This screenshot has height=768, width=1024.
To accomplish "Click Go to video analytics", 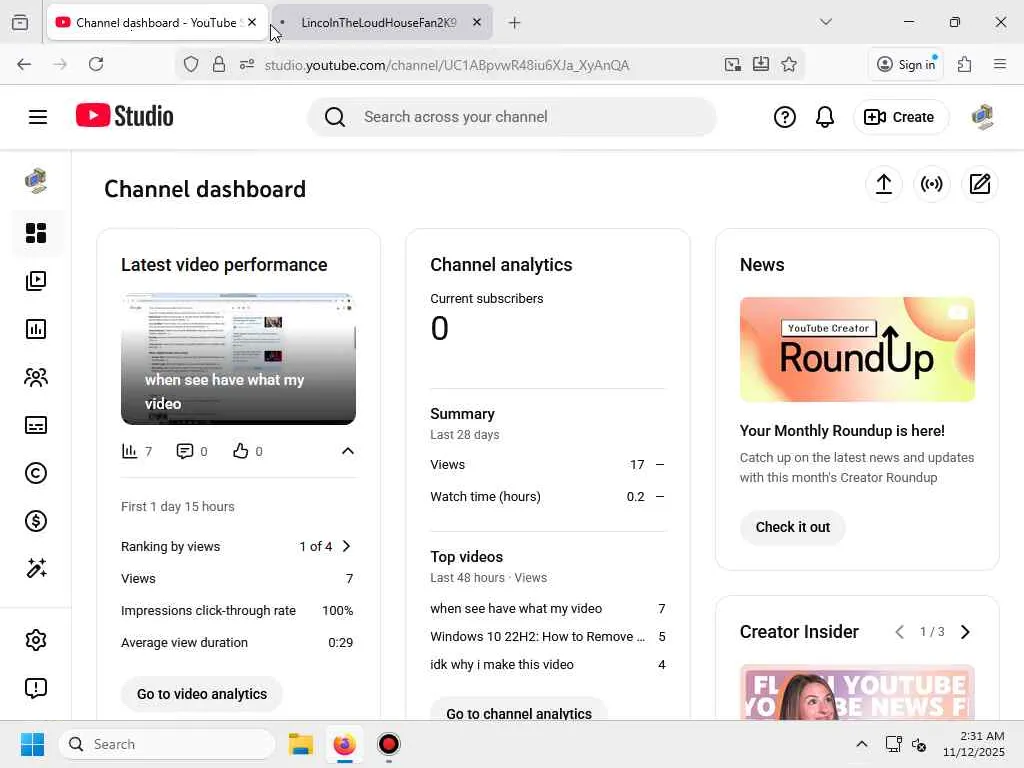I will [x=202, y=694].
